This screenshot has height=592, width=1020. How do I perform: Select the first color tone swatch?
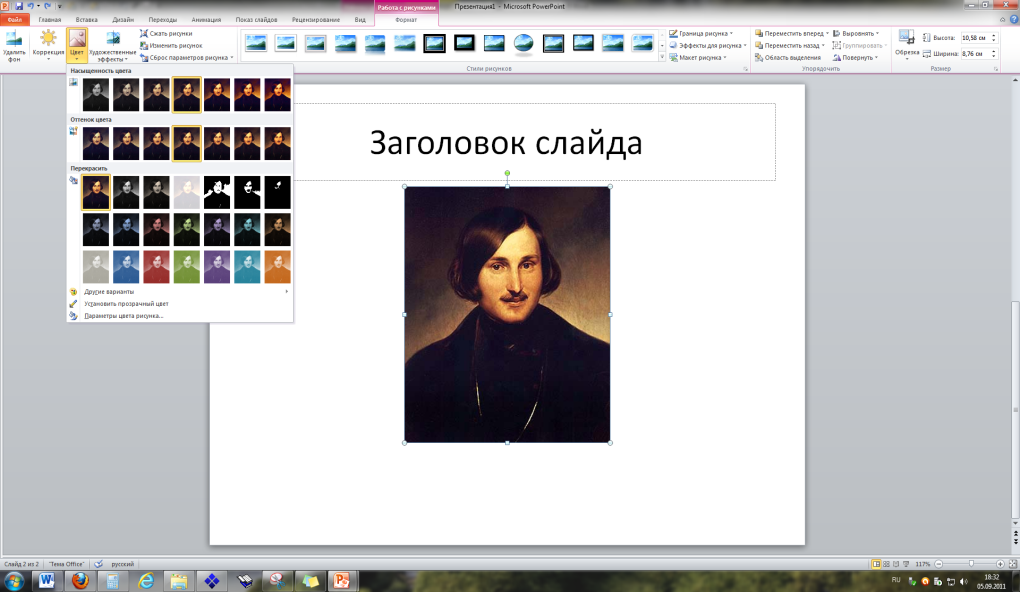[x=96, y=143]
